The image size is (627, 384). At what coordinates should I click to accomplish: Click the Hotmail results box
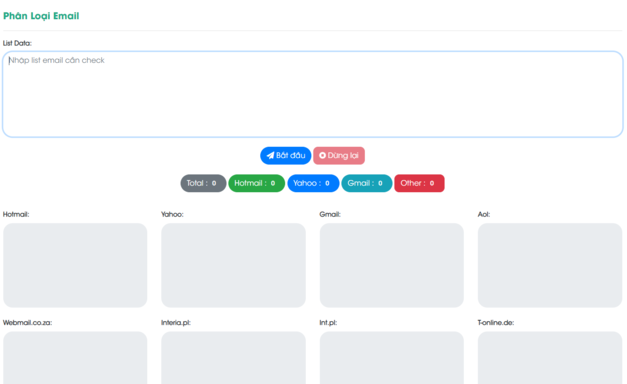(75, 265)
